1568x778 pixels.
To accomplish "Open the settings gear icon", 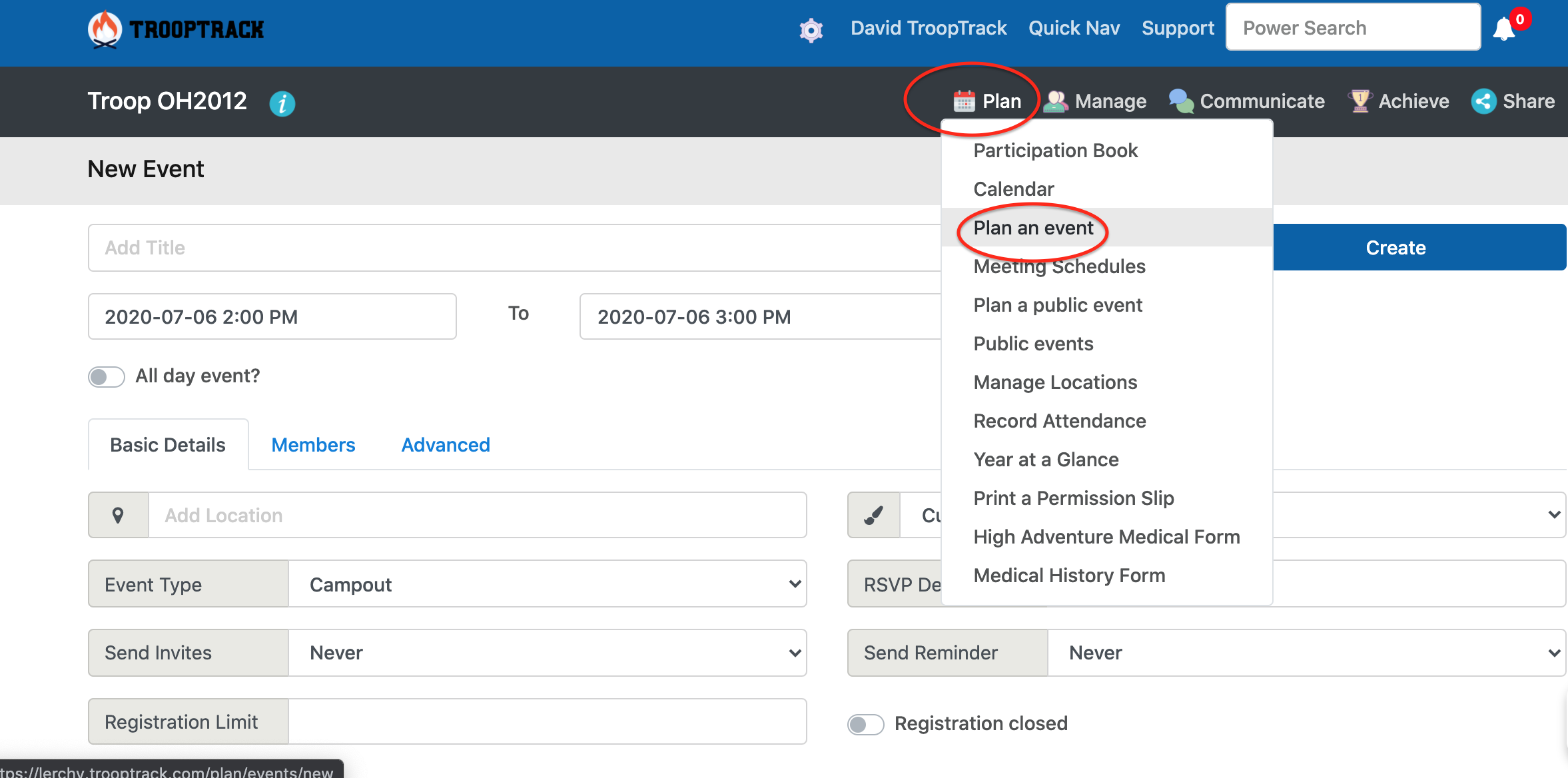I will (x=811, y=30).
